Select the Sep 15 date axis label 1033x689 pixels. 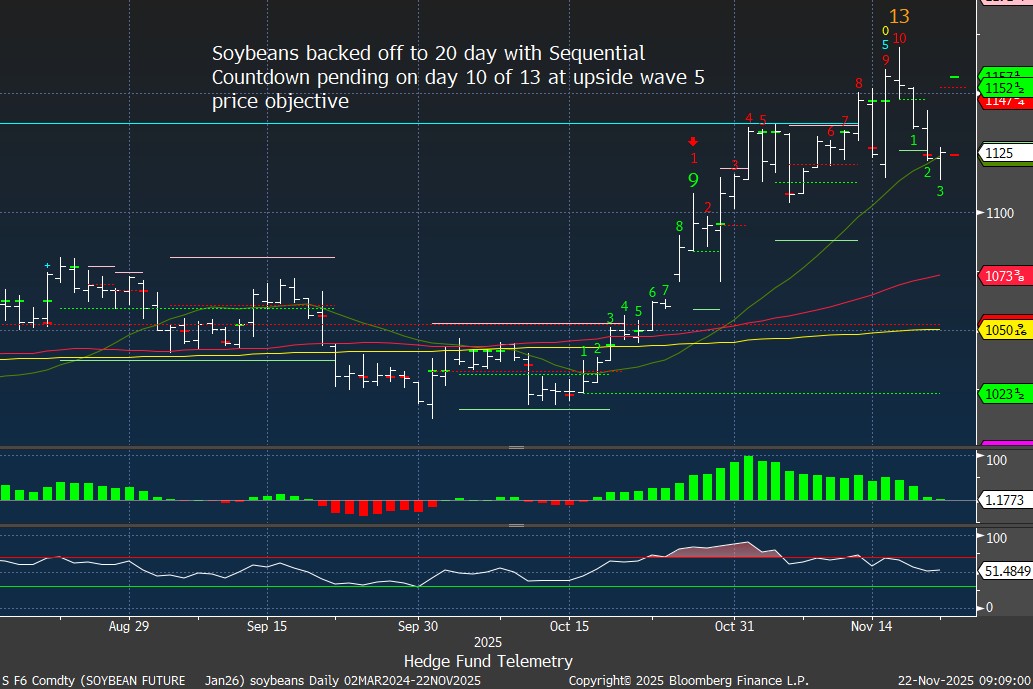pos(266,627)
